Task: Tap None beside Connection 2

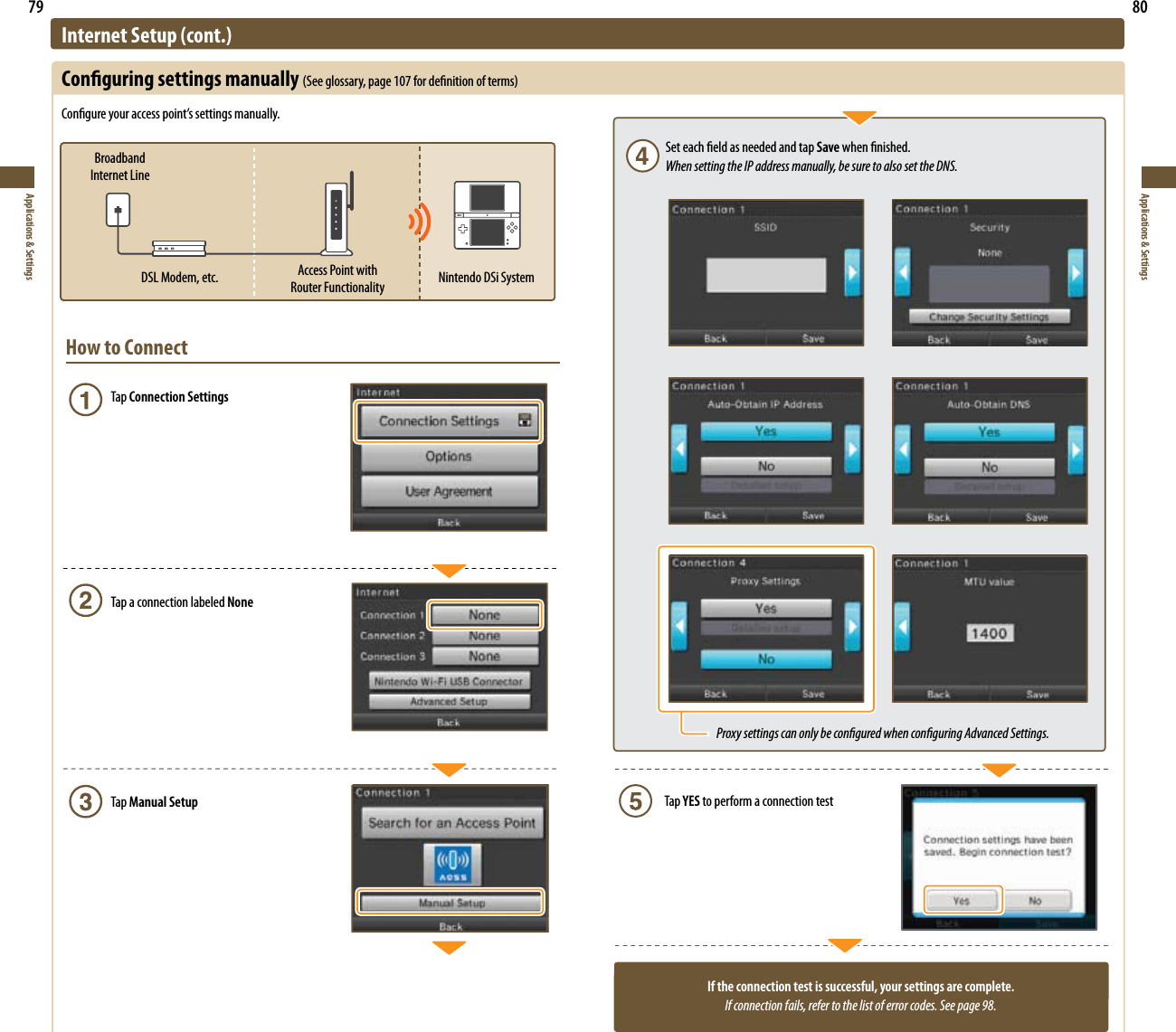Action: [485, 636]
